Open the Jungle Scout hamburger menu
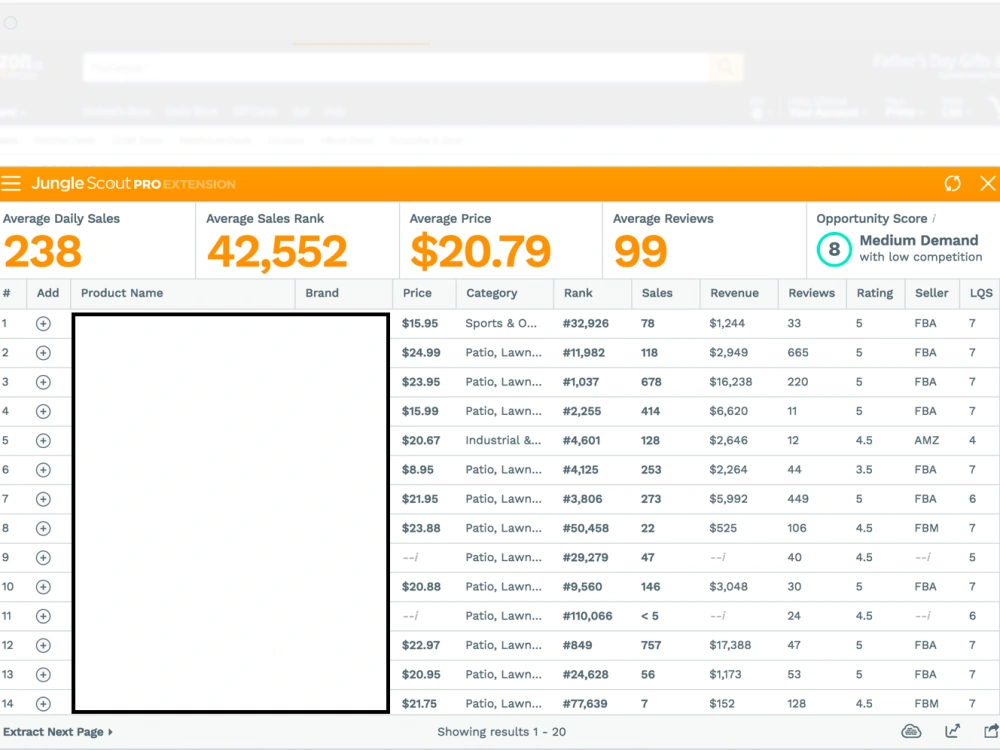This screenshot has width=1000, height=750. point(11,184)
